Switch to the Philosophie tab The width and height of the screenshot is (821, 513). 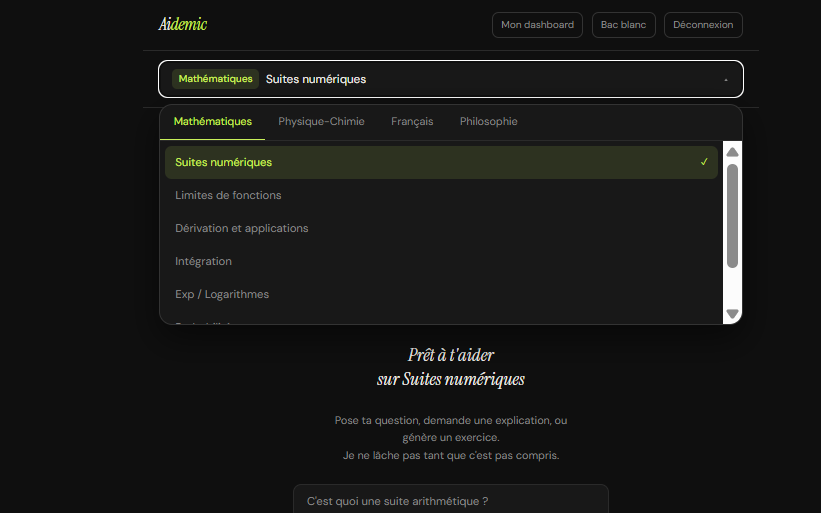click(489, 121)
